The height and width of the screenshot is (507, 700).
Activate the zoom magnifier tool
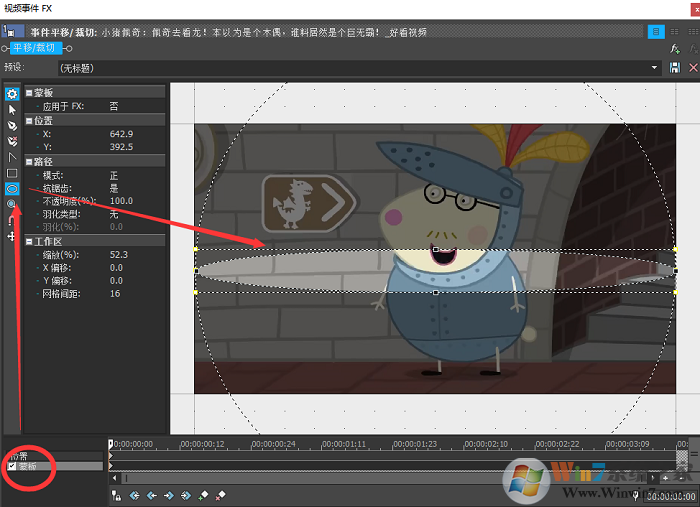12,204
